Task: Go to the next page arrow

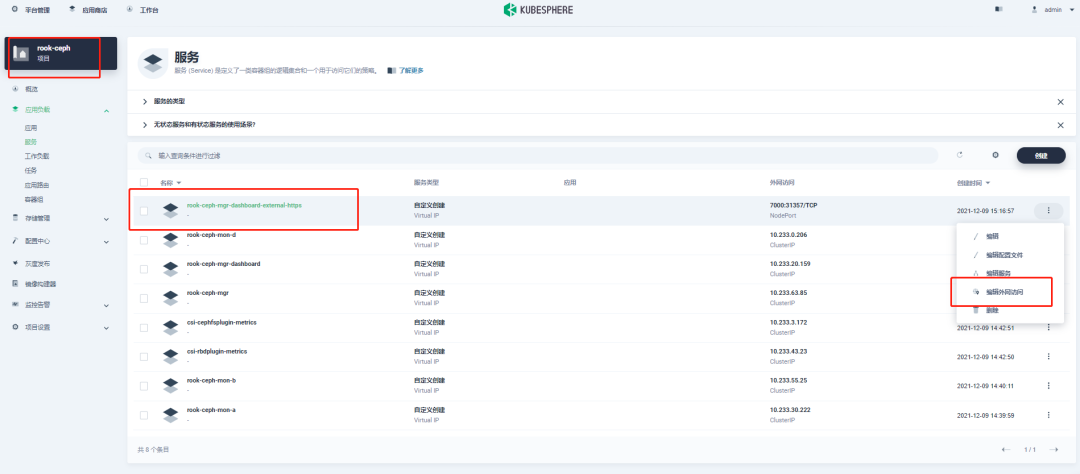Action: 1053,450
